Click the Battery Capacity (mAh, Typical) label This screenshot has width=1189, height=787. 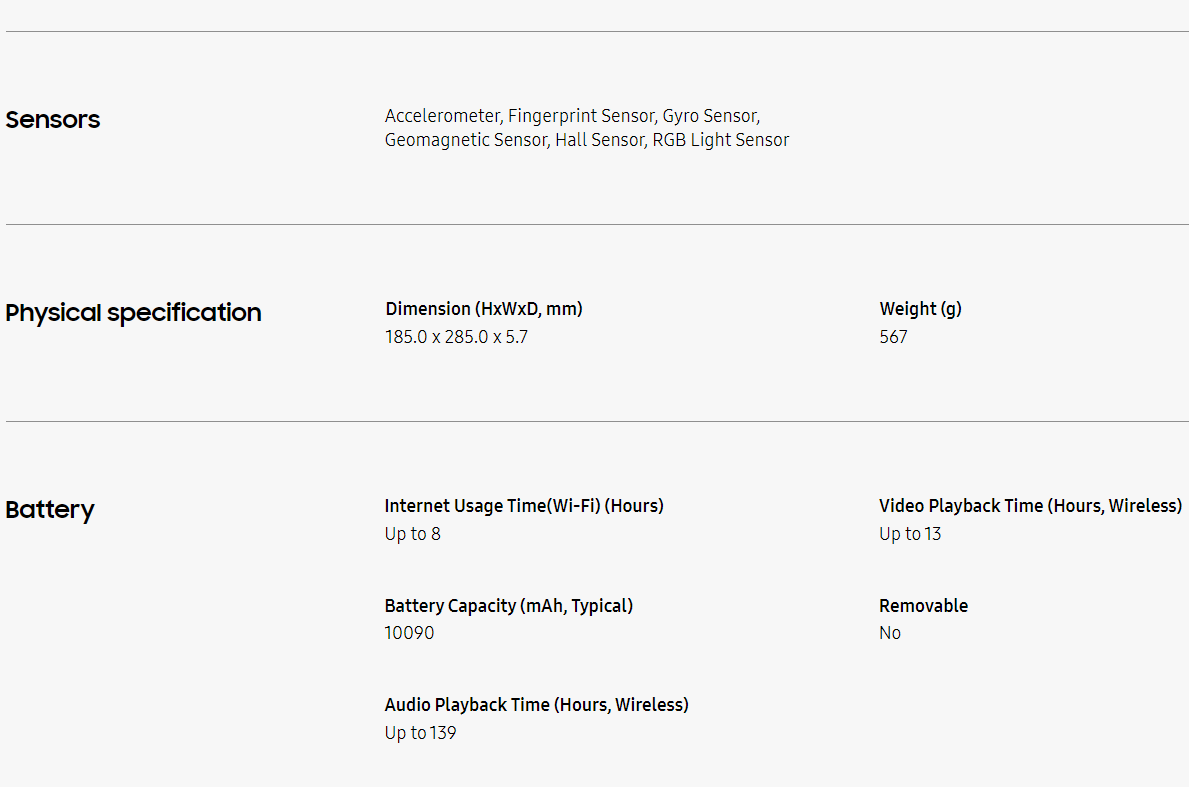click(508, 606)
